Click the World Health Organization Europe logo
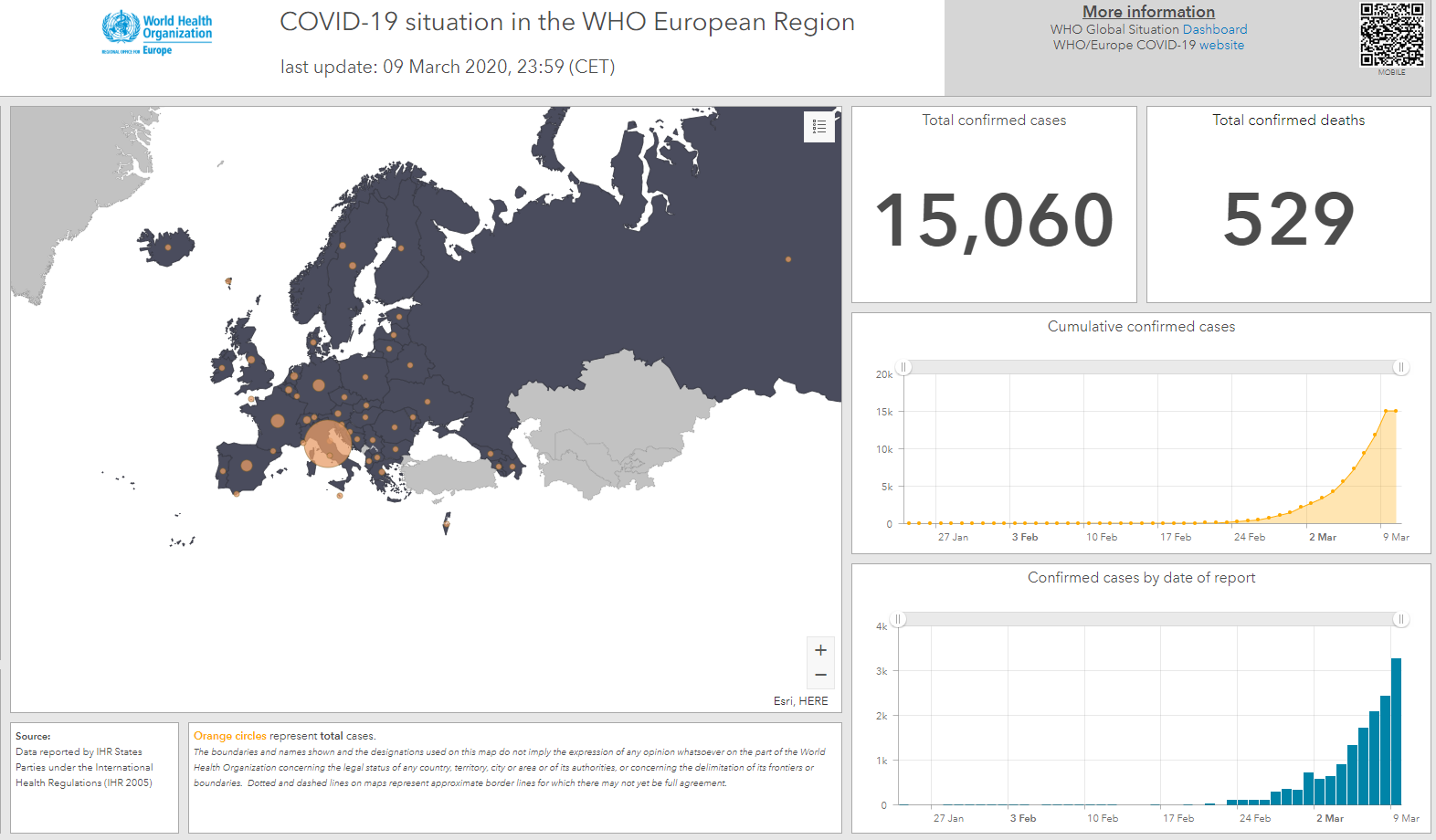Screen dimensions: 1436x840 tap(157, 34)
